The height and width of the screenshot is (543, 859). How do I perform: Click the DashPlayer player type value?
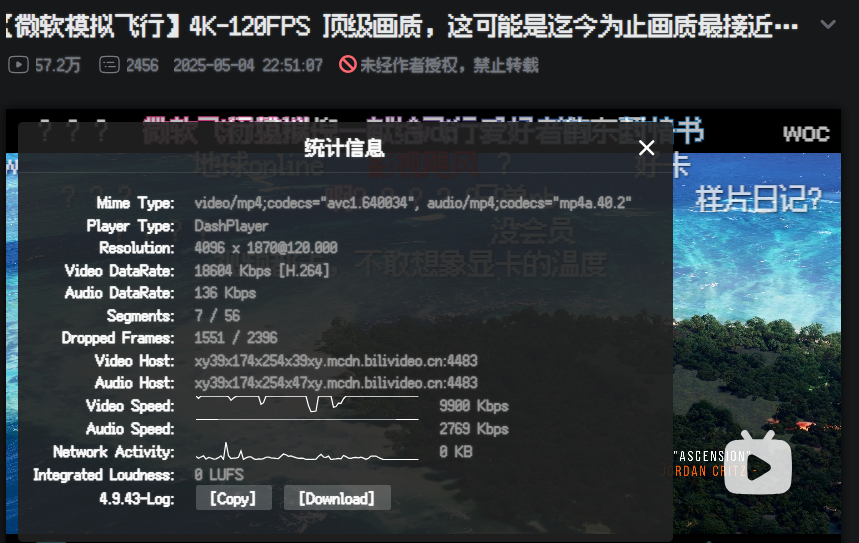231,226
